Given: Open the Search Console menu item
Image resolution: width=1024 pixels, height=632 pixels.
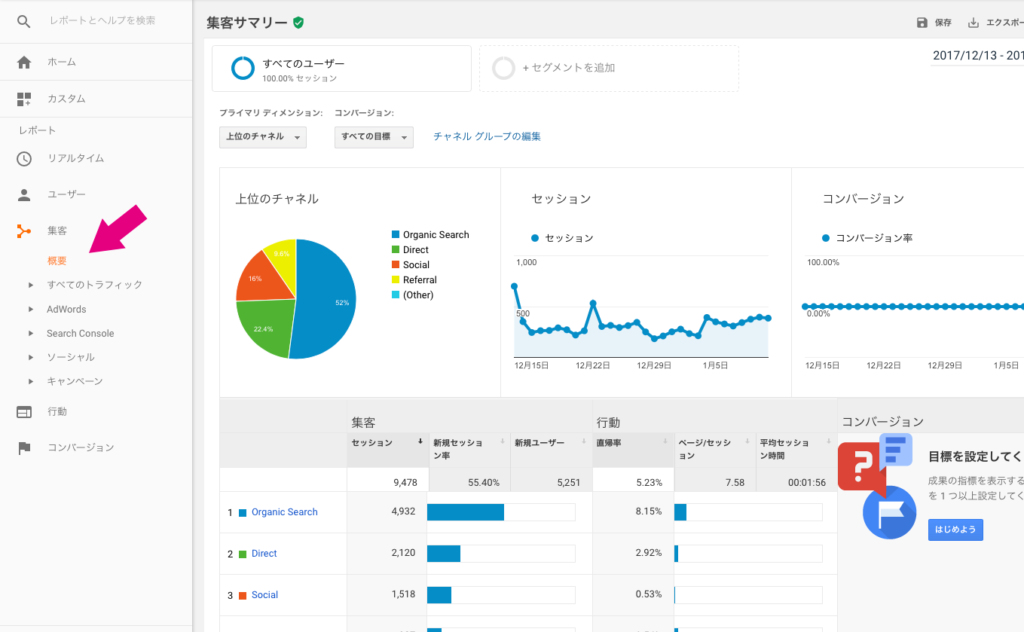Looking at the screenshot, I should [80, 333].
